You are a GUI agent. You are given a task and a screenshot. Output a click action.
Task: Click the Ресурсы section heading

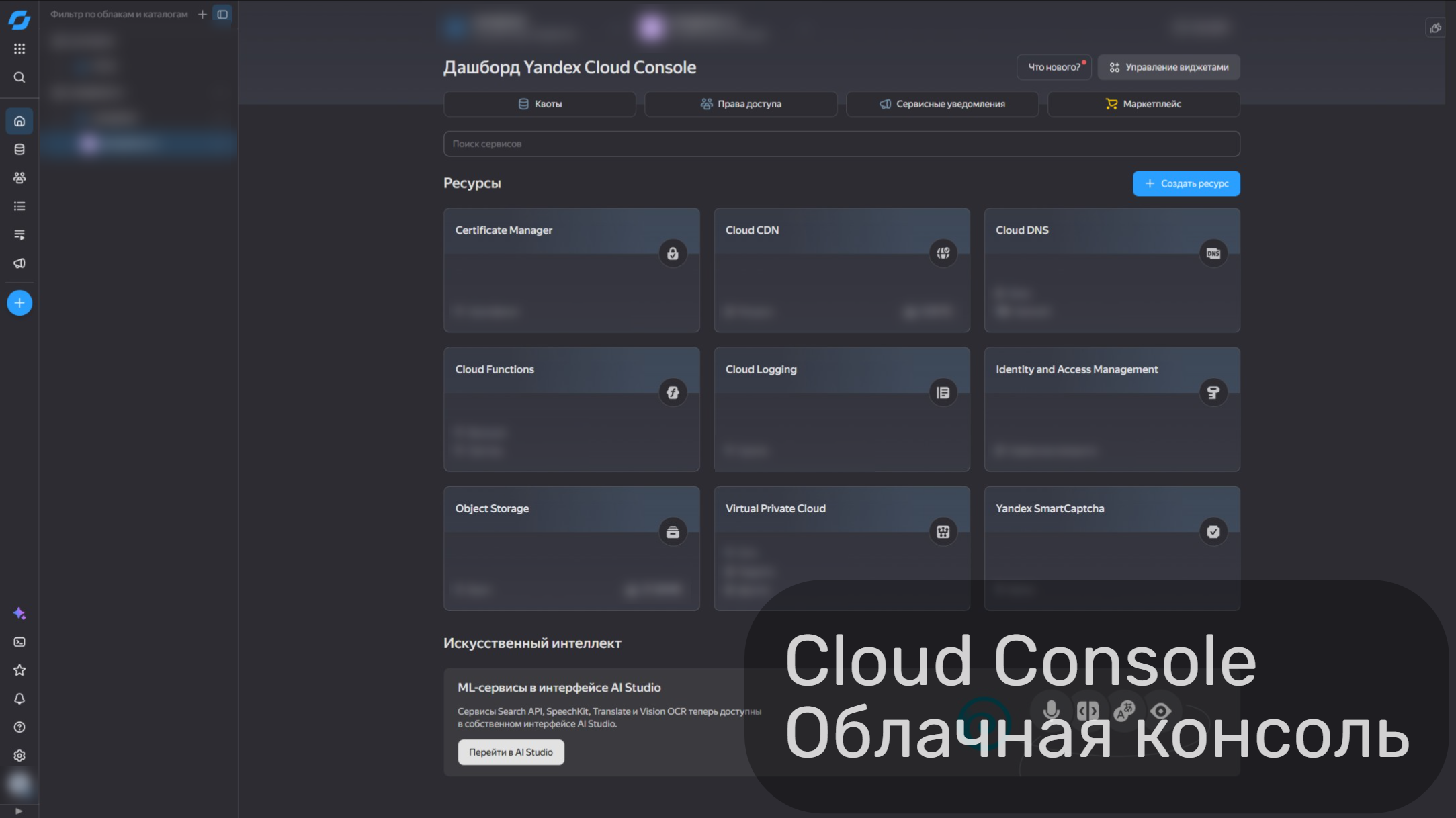[472, 183]
